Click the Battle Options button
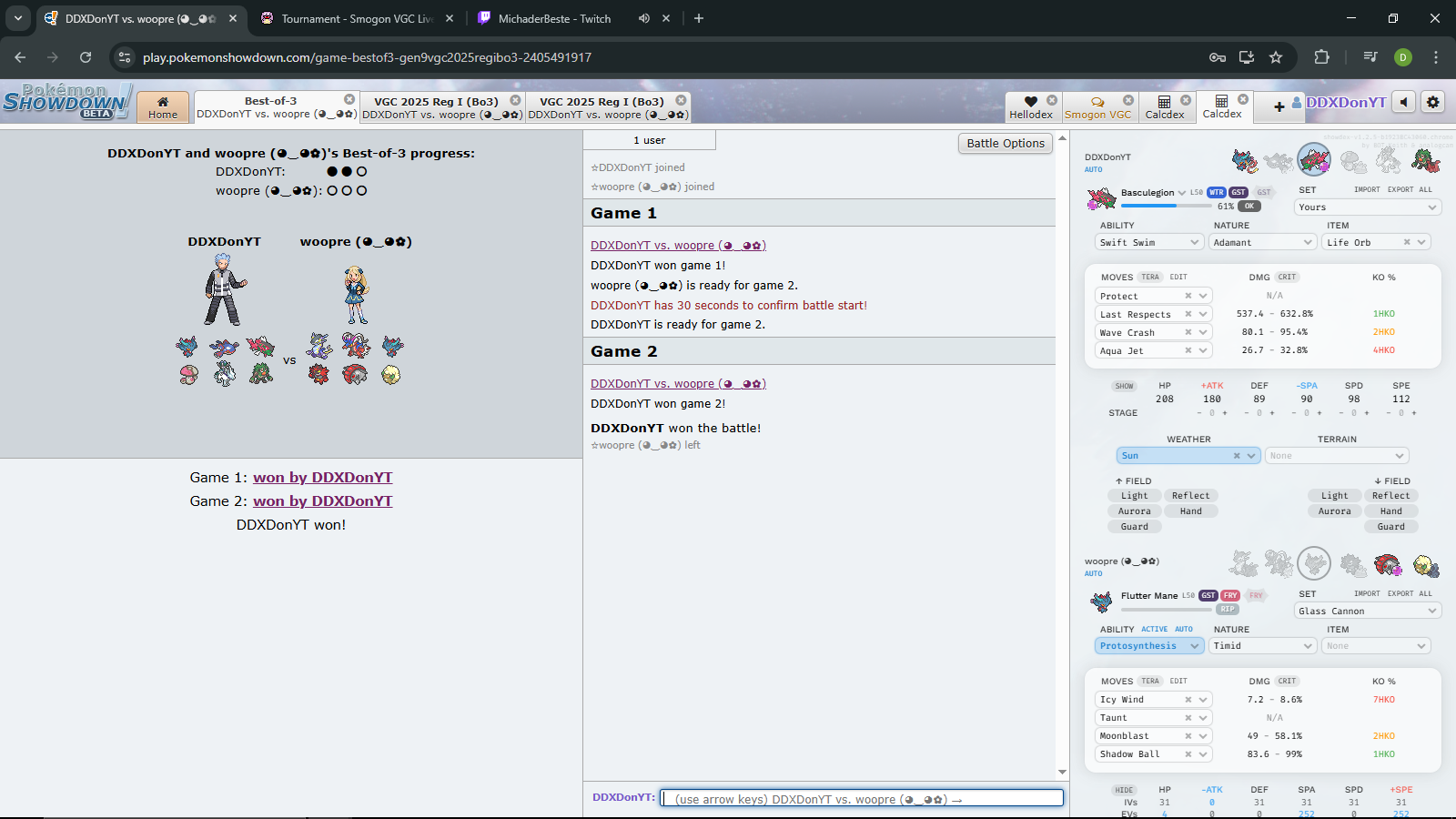The height and width of the screenshot is (819, 1456). 1006,143
